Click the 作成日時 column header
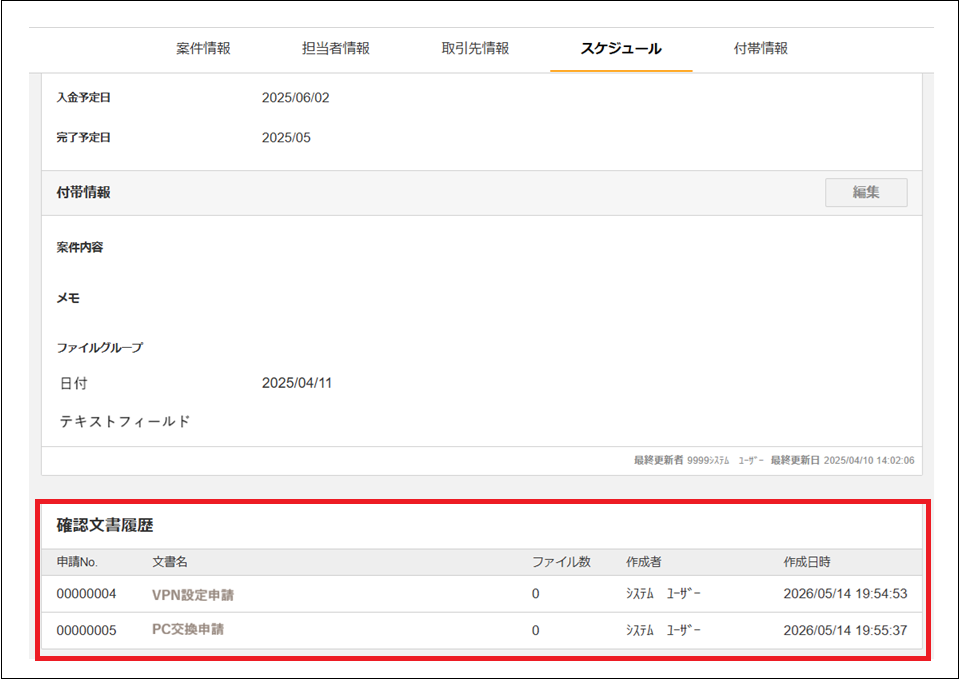The width and height of the screenshot is (961, 681). pyautogui.click(x=807, y=562)
